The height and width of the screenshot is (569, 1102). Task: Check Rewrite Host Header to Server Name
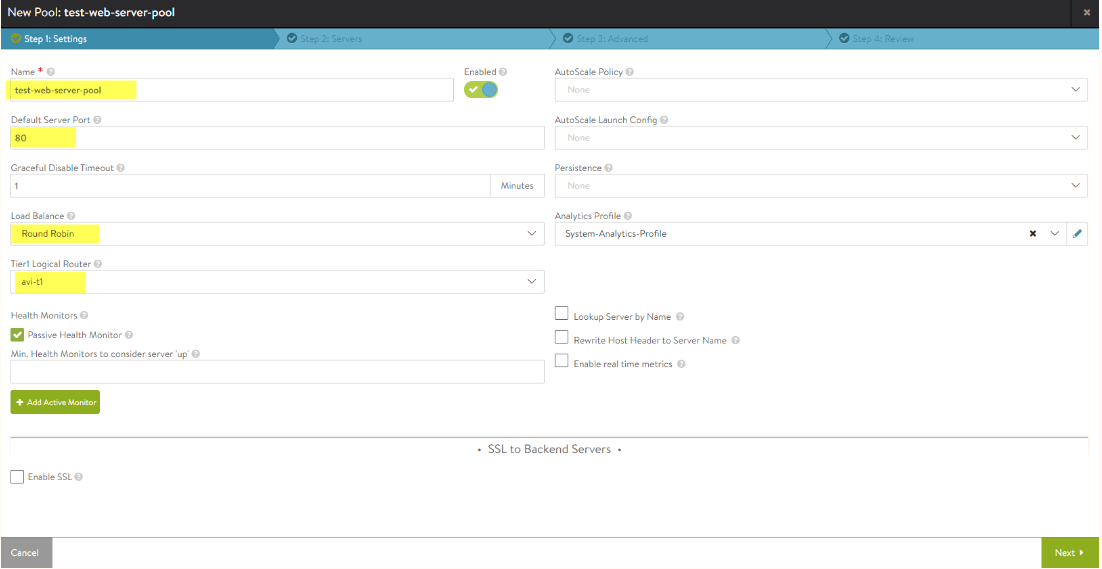click(562, 337)
